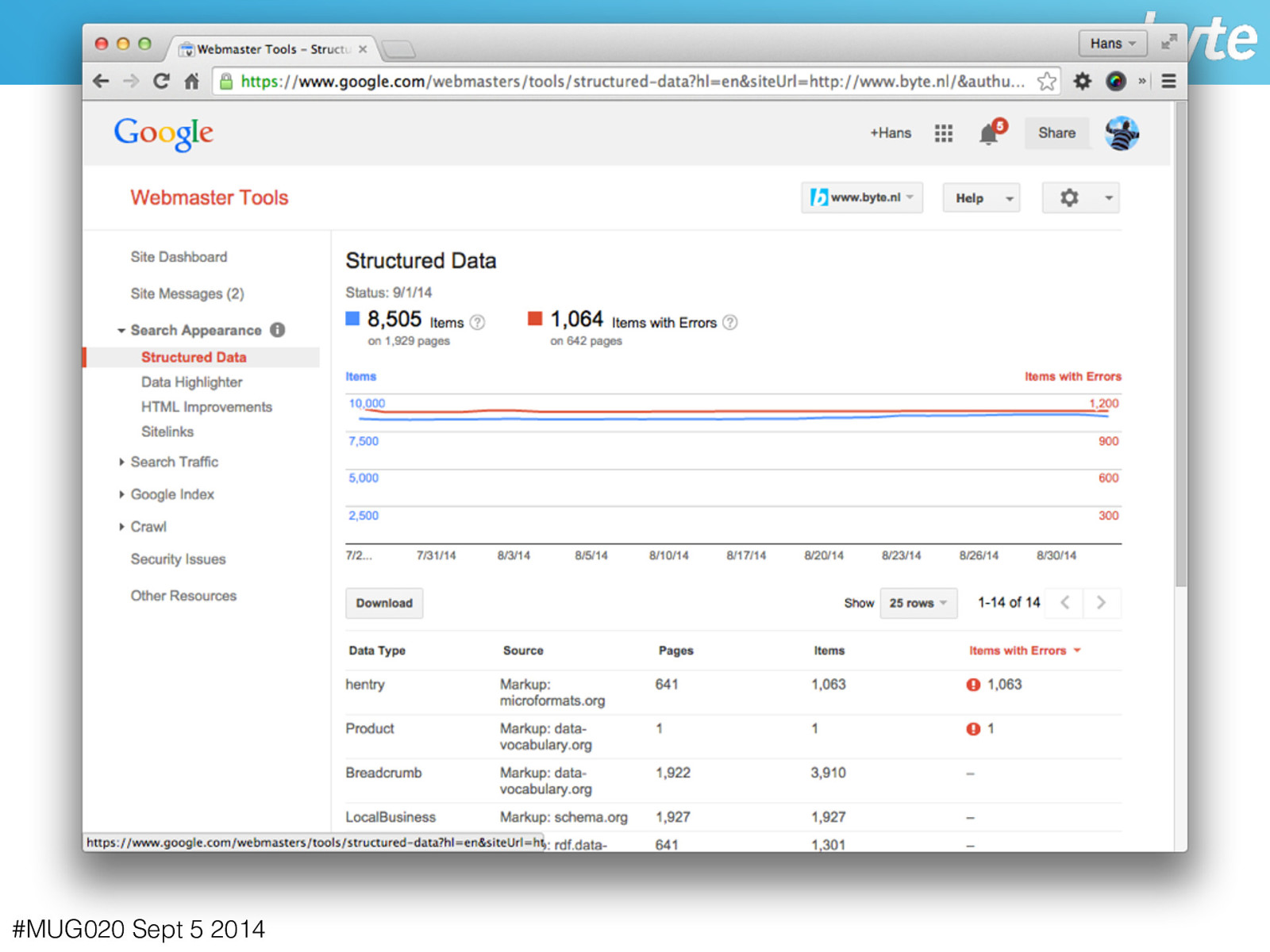1270x952 pixels.
Task: Open the +Hans profile link
Action: (x=891, y=133)
